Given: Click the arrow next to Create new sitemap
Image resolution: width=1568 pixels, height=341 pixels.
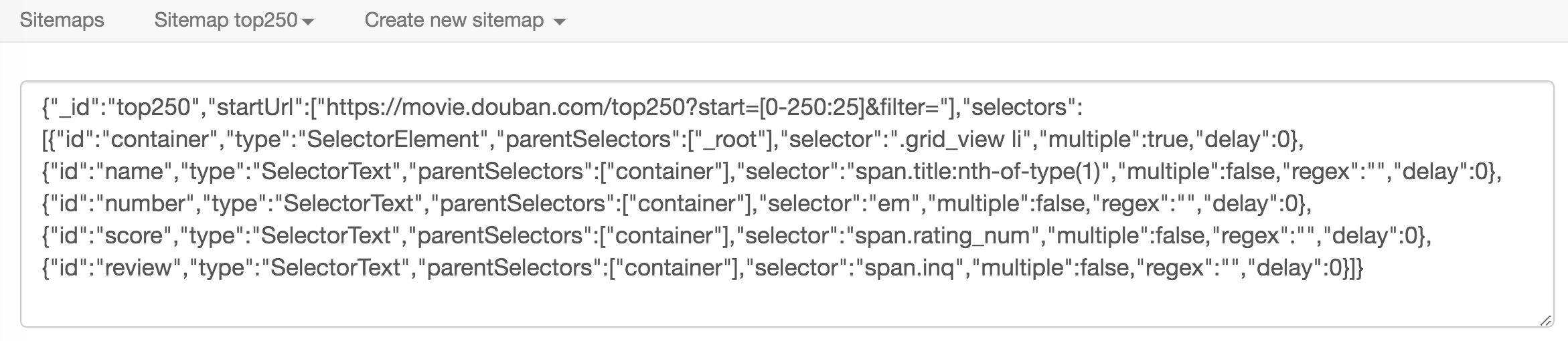Looking at the screenshot, I should tap(560, 22).
